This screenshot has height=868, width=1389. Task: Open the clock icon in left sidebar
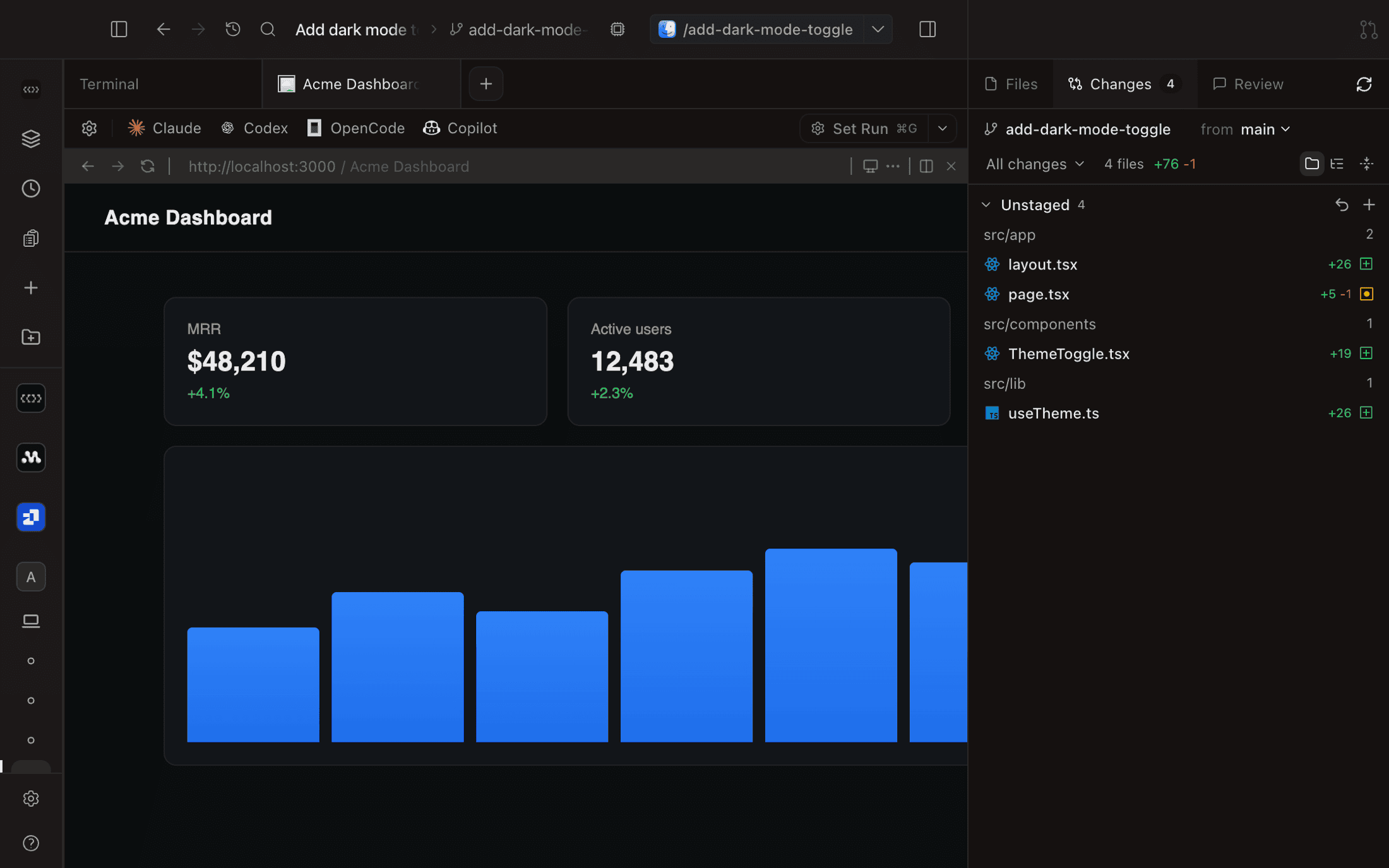pyautogui.click(x=31, y=188)
